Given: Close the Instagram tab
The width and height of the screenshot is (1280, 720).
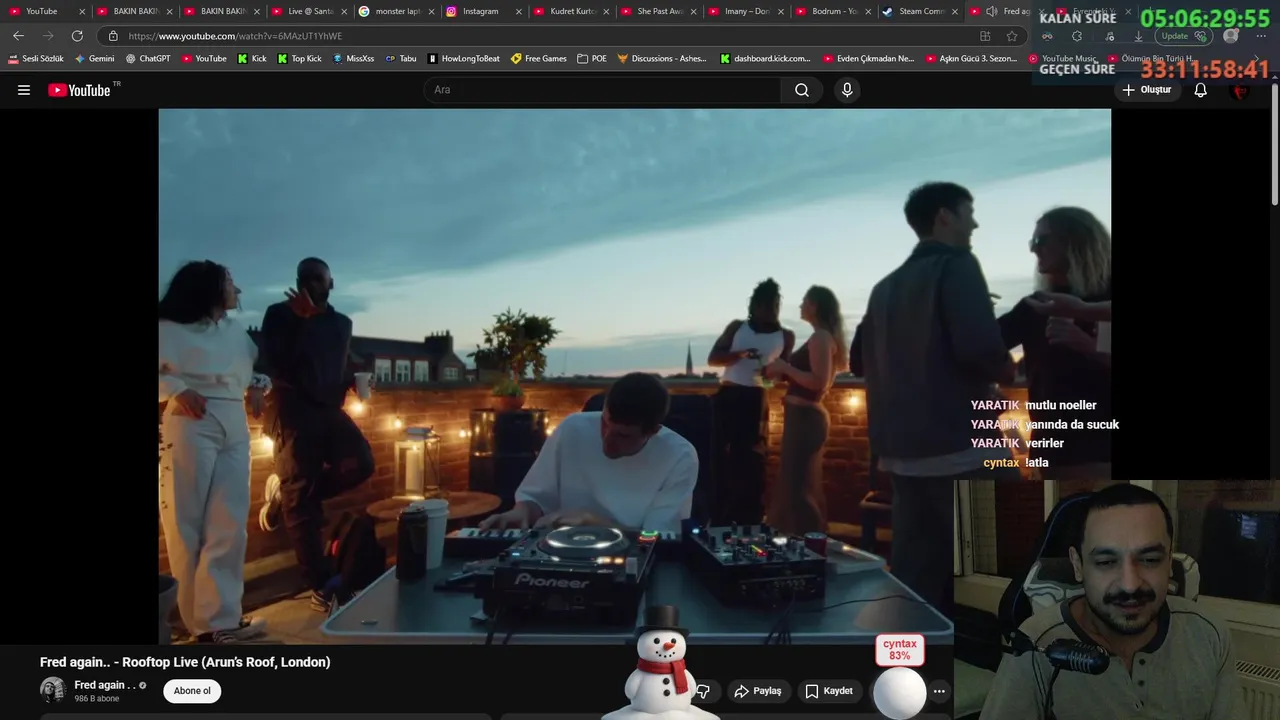Looking at the screenshot, I should click(518, 11).
